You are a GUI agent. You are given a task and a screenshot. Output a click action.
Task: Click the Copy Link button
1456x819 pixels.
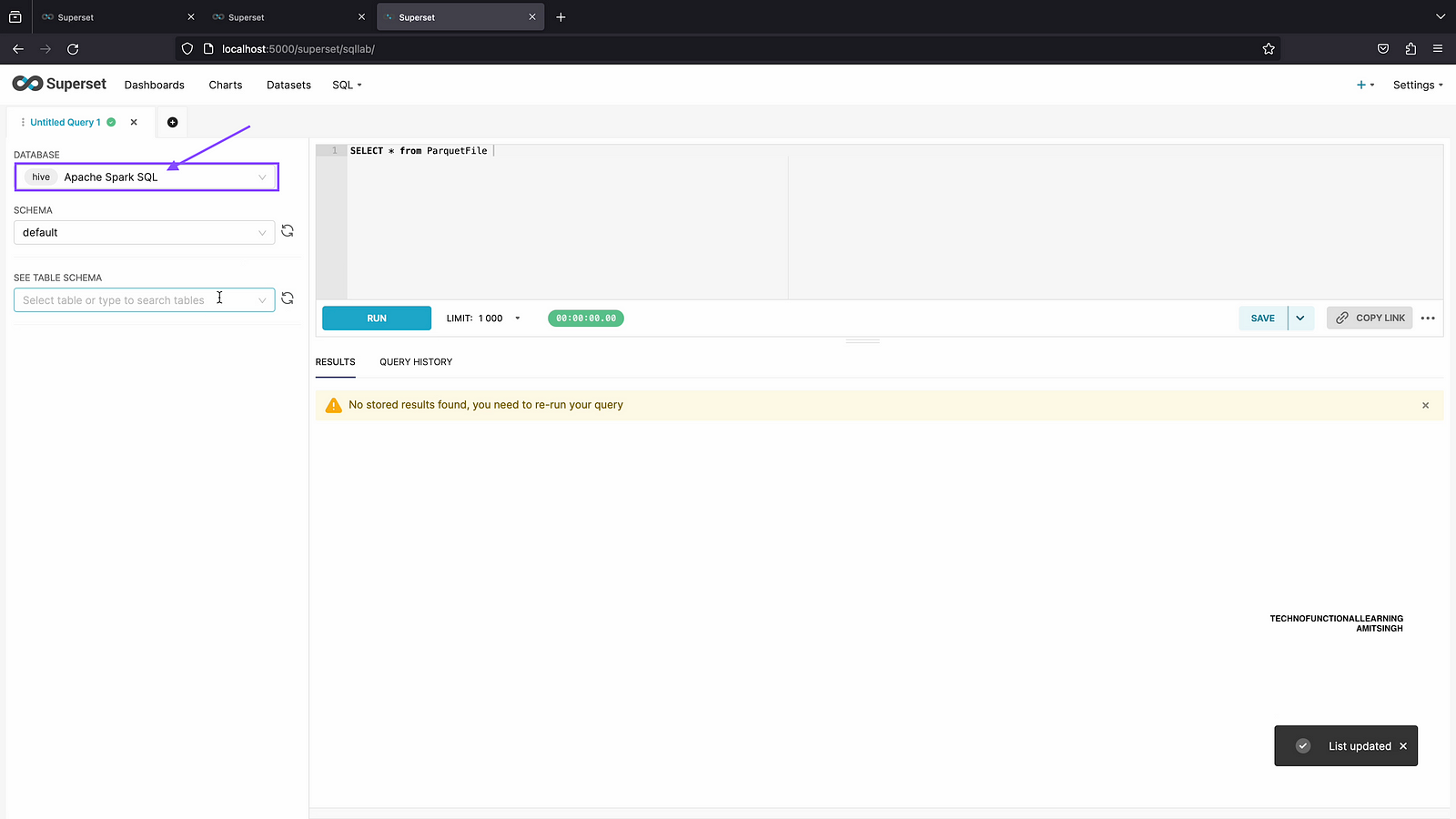pos(1370,318)
